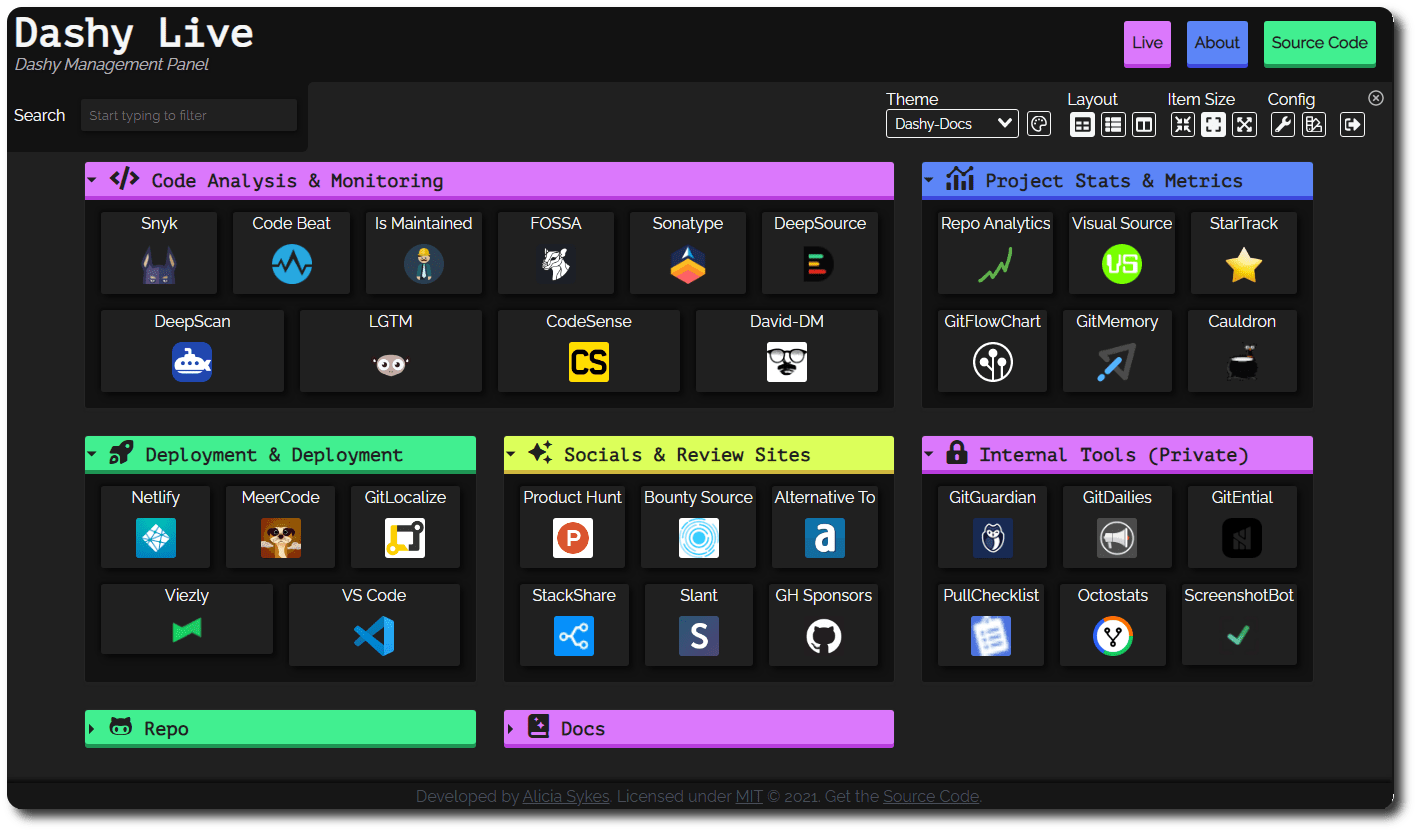Open the Snyk tile
The image size is (1417, 832).
[159, 252]
